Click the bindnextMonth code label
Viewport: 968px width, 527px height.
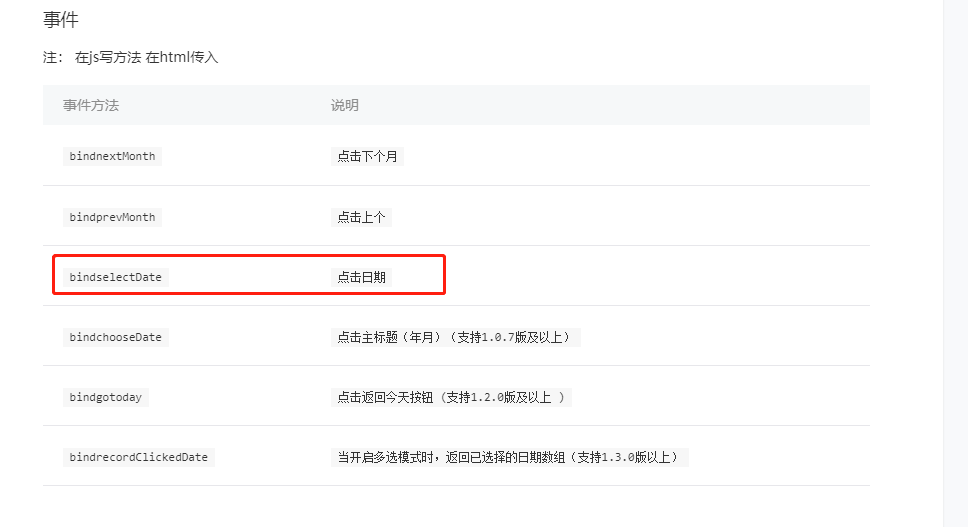tap(112, 156)
